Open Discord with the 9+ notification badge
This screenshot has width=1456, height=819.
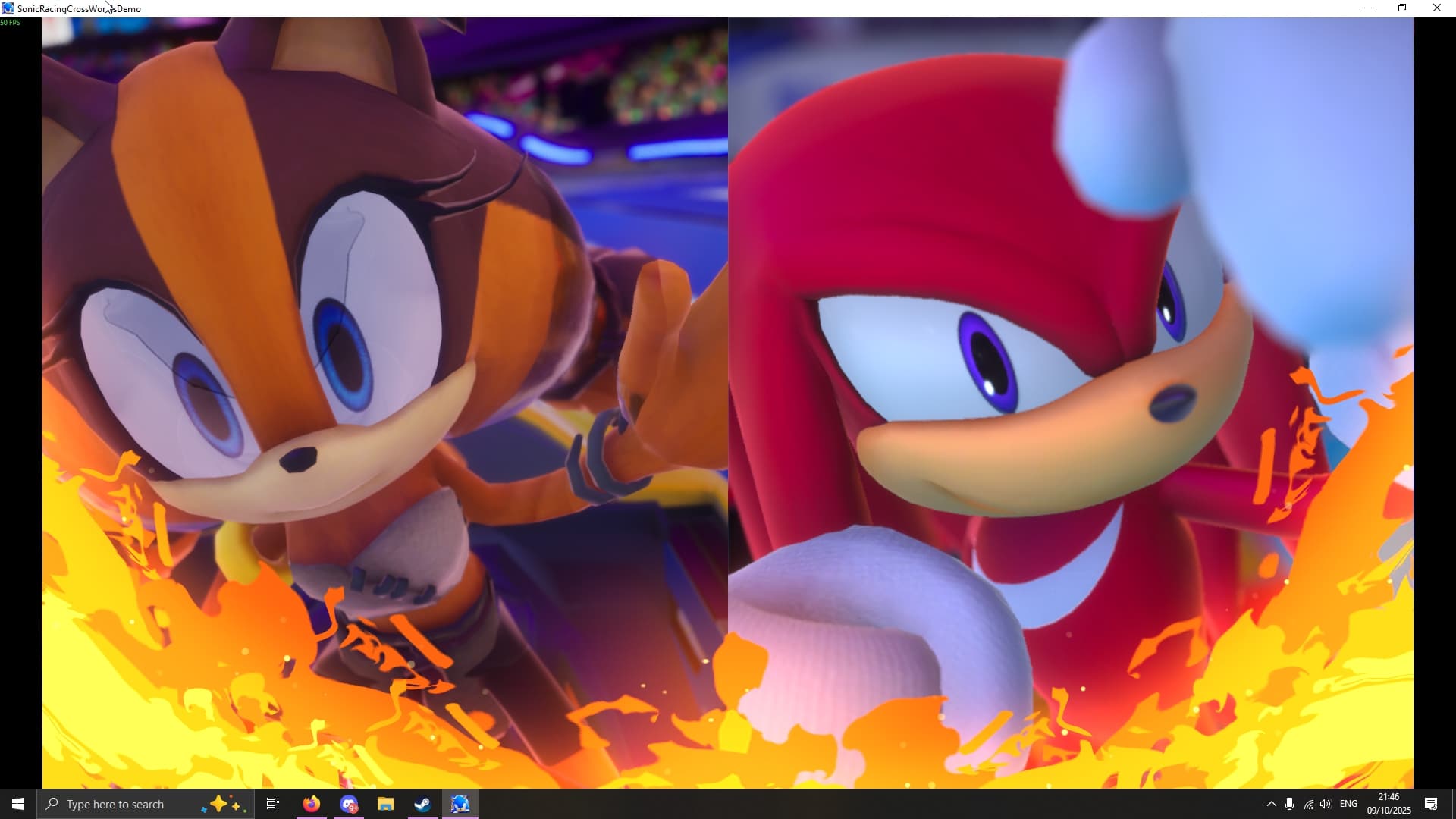[x=349, y=804]
